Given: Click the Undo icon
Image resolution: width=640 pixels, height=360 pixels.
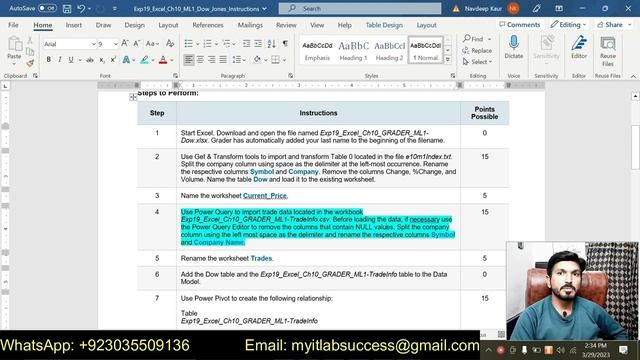Looking at the screenshot, I should (x=81, y=9).
